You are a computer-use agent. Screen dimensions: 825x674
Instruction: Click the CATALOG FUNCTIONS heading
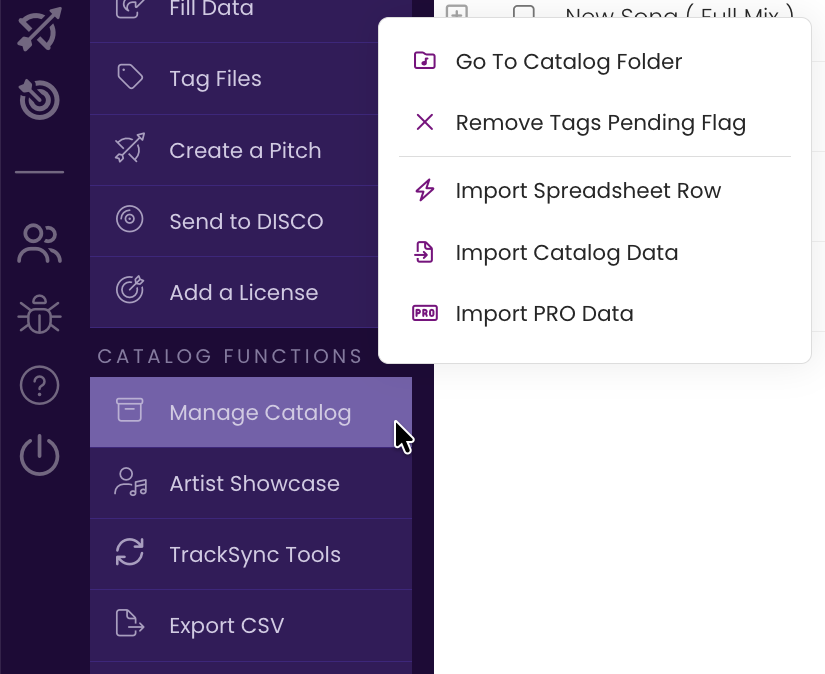coord(230,356)
